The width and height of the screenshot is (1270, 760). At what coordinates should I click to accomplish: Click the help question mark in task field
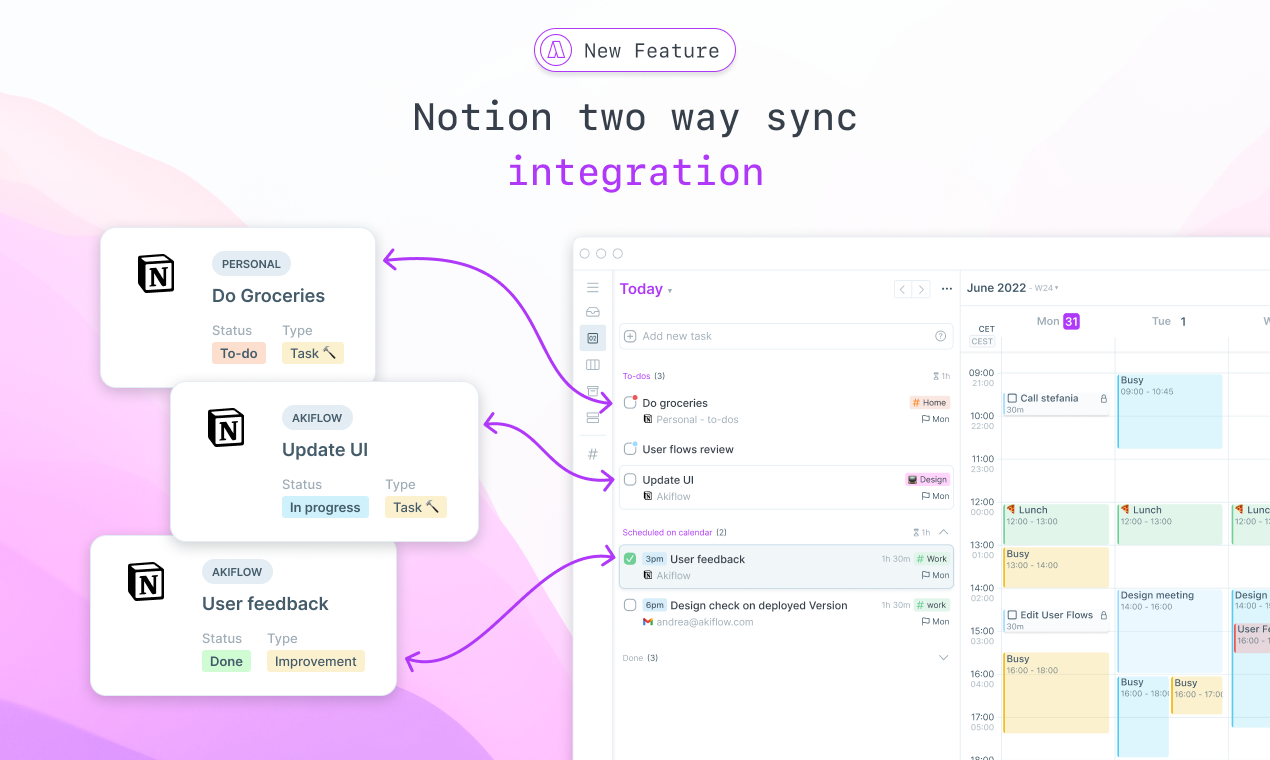coord(940,336)
